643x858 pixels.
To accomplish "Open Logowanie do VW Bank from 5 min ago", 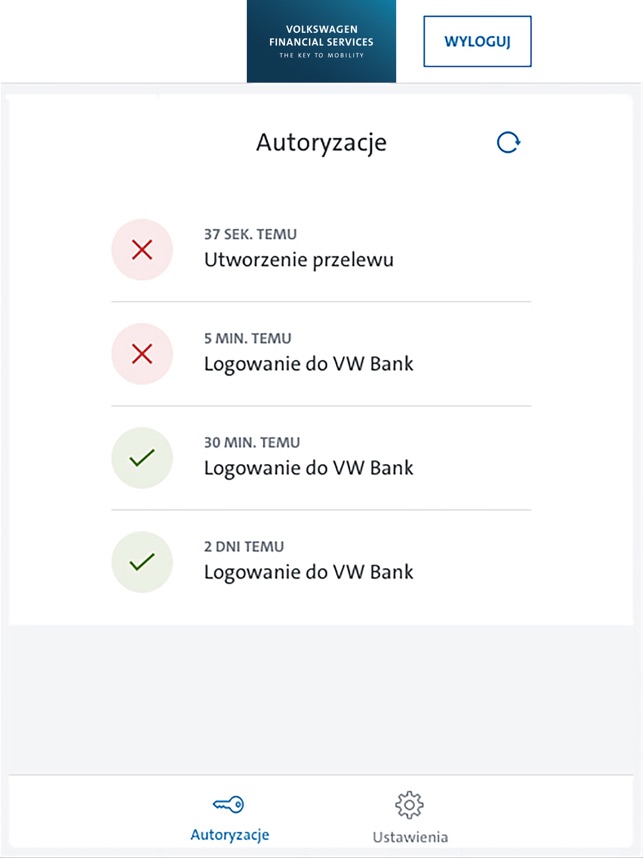I will (x=308, y=364).
